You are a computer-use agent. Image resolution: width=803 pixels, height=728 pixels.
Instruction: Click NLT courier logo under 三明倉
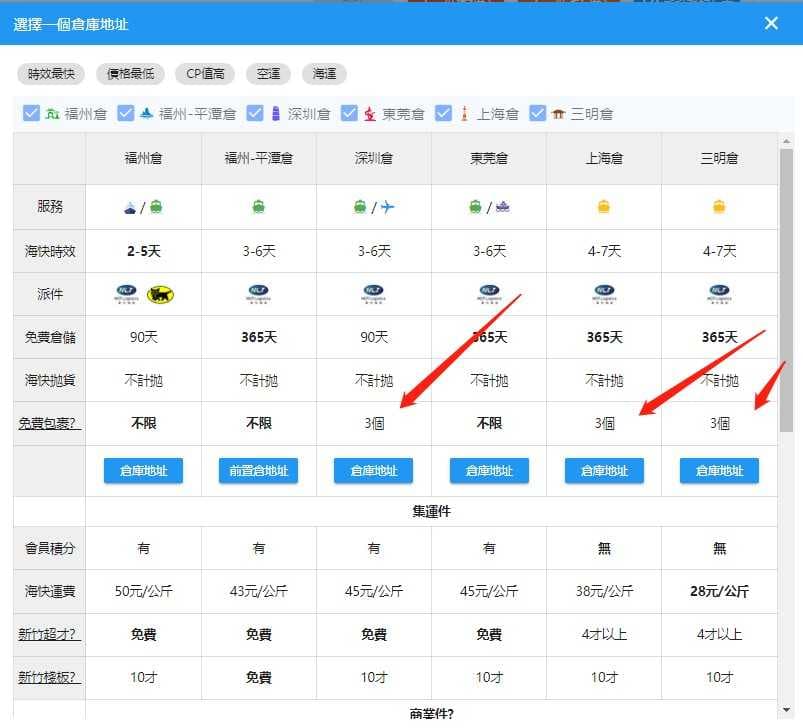pyautogui.click(x=720, y=294)
